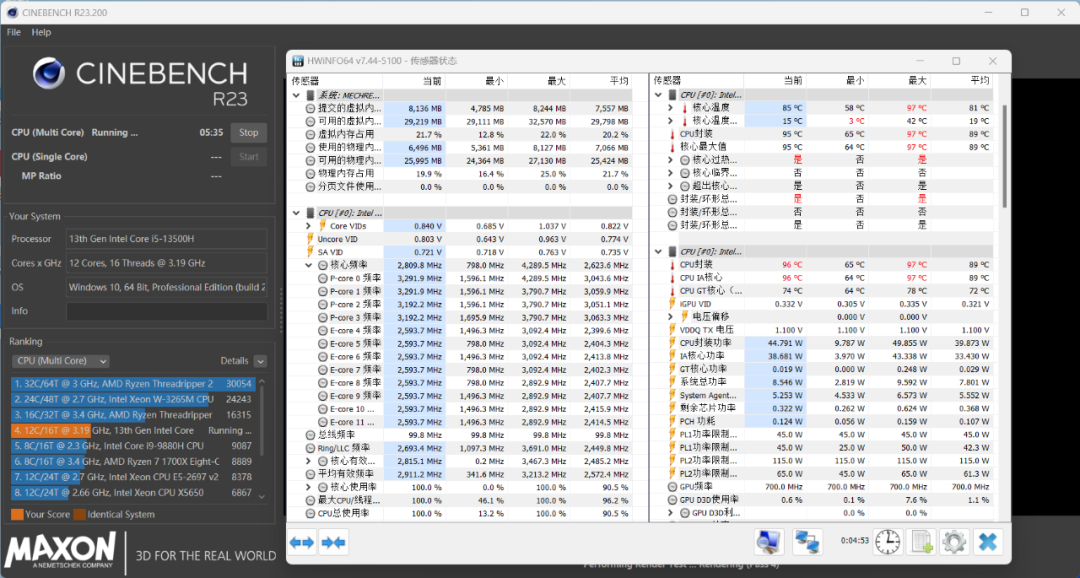1080x578 pixels.
Task: Click the blue X close-sensors icon
Action: [987, 542]
